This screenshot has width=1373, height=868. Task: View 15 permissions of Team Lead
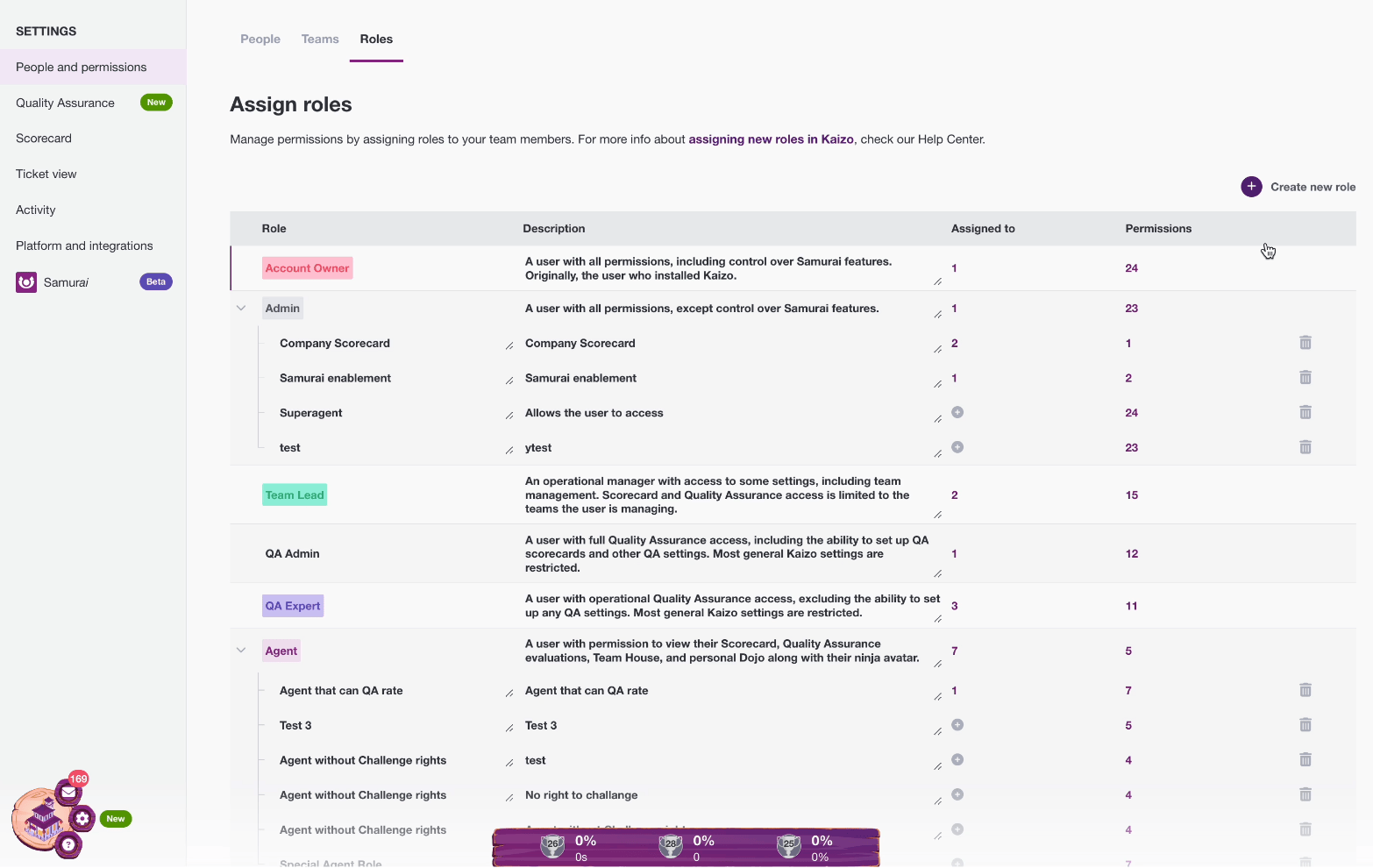click(1131, 495)
